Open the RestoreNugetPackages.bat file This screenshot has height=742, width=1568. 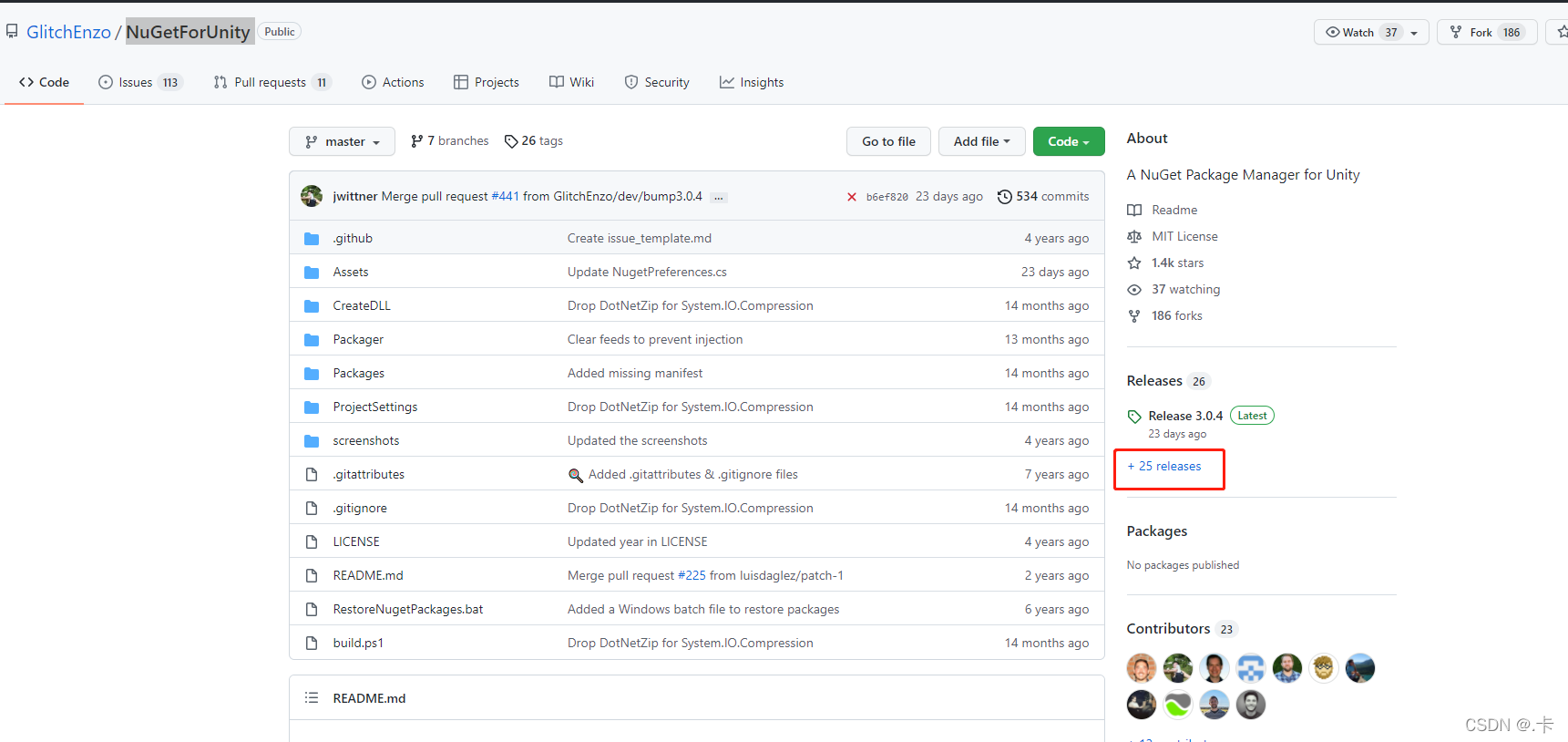408,610
